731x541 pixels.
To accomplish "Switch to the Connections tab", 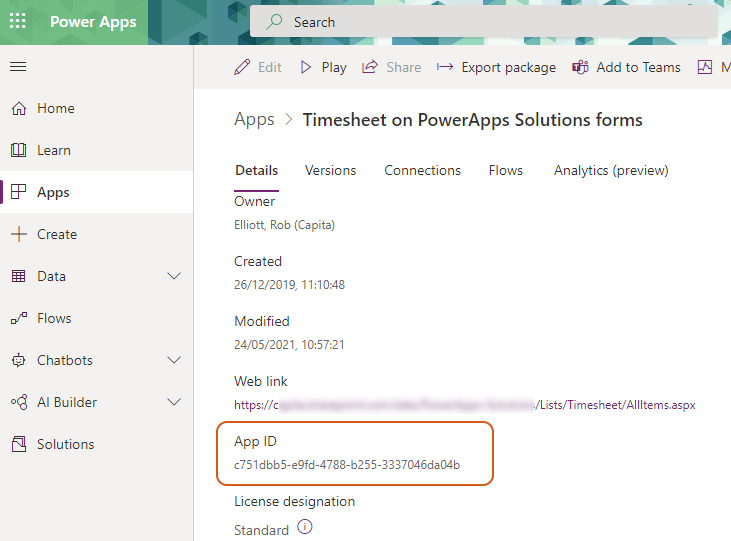I will [422, 171].
